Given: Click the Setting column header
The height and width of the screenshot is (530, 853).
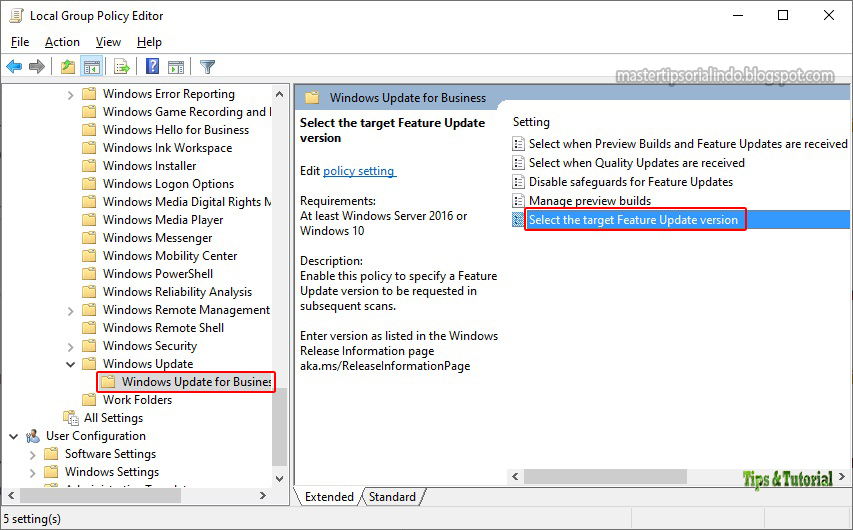Looking at the screenshot, I should (531, 122).
